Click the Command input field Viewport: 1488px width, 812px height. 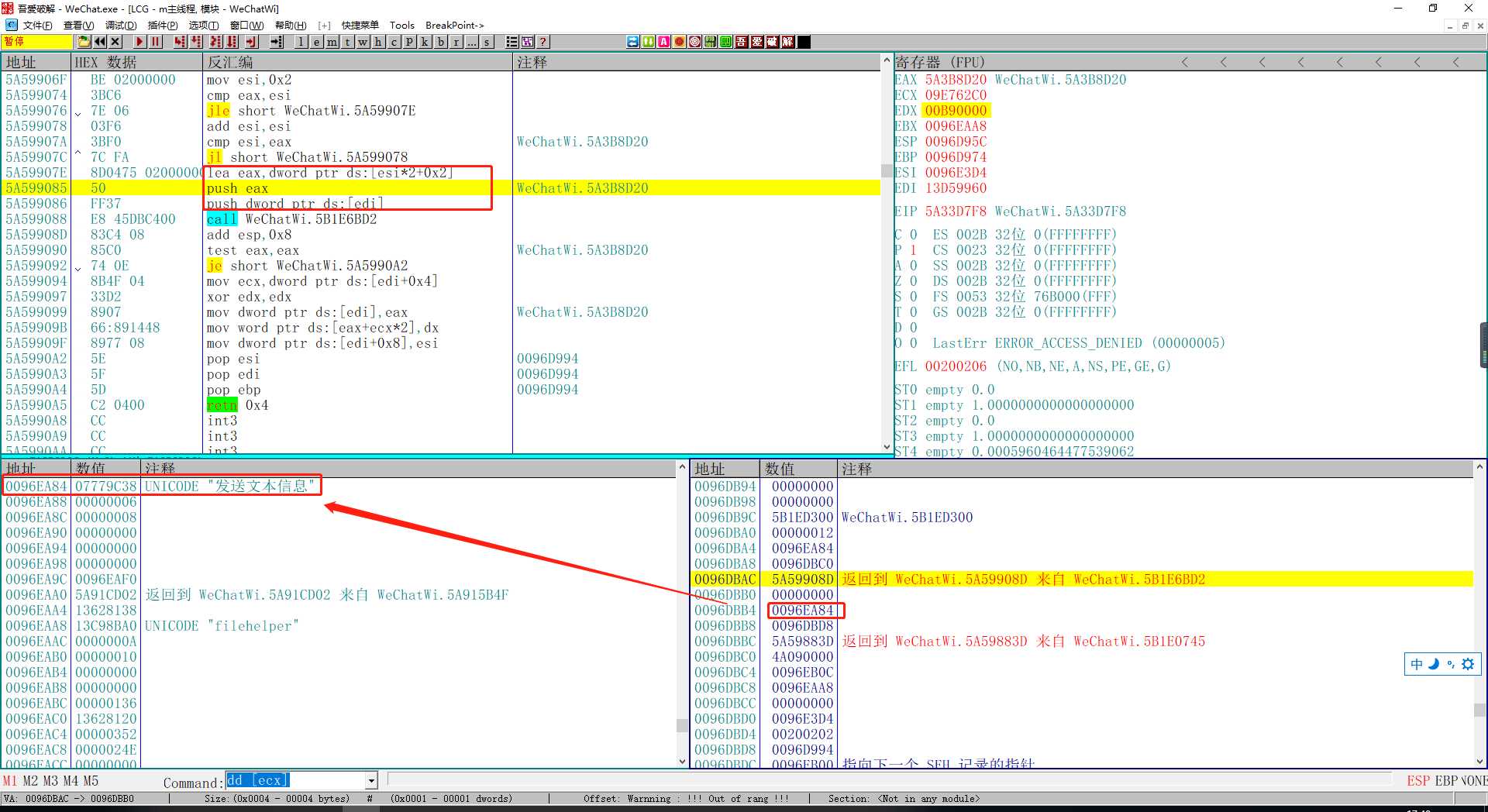point(295,780)
